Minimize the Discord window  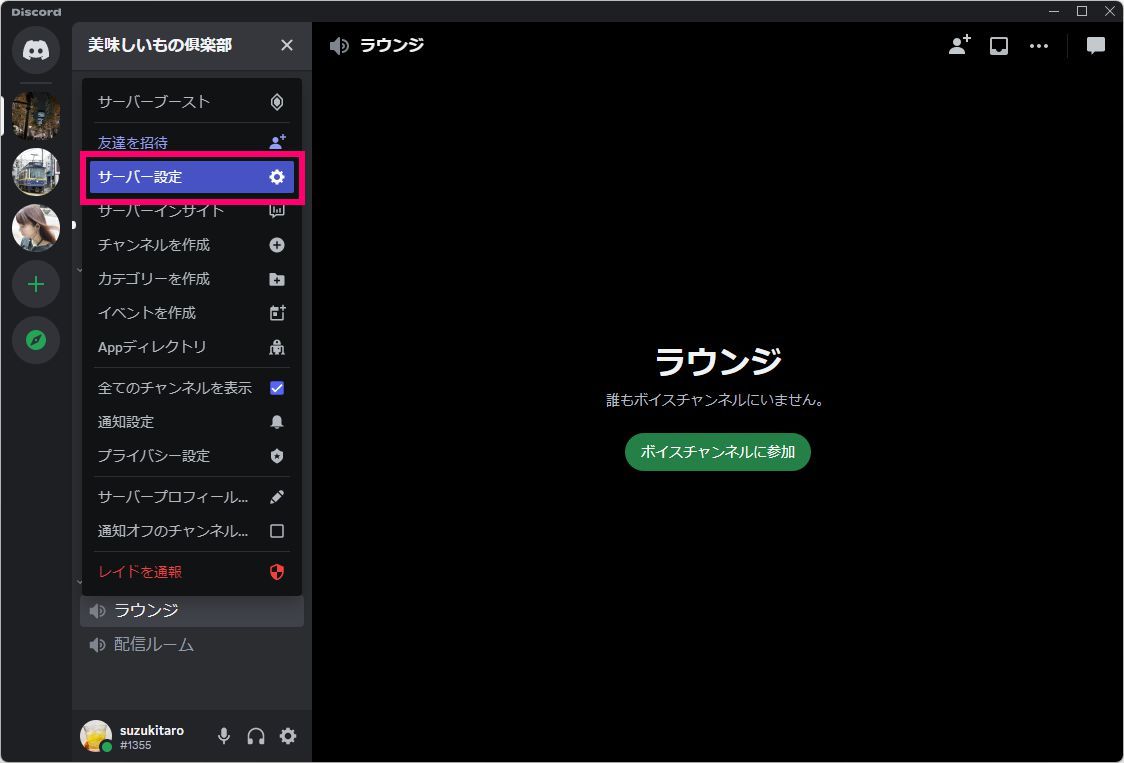pyautogui.click(x=1054, y=11)
